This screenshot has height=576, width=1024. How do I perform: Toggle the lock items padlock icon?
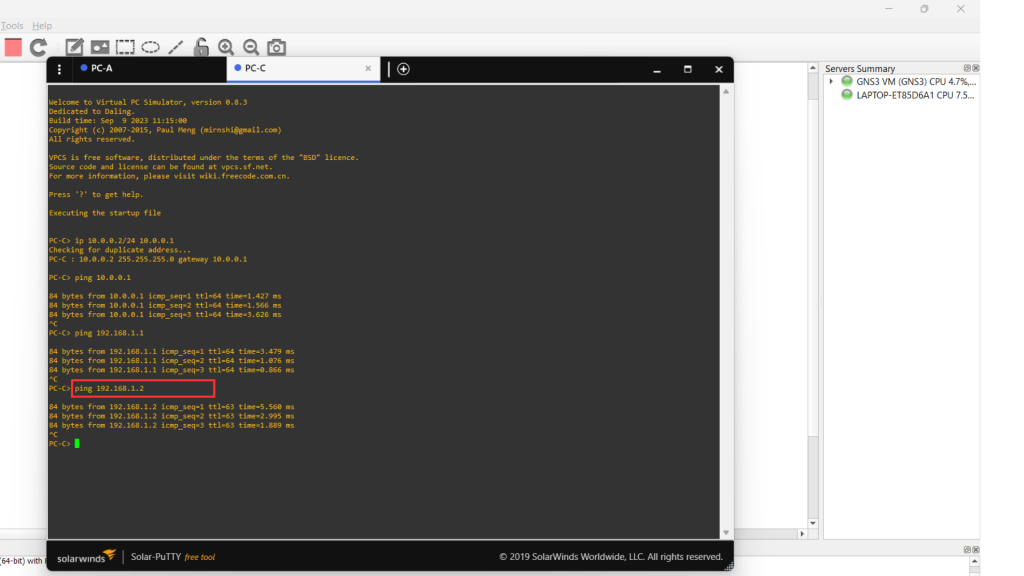pyautogui.click(x=201, y=47)
